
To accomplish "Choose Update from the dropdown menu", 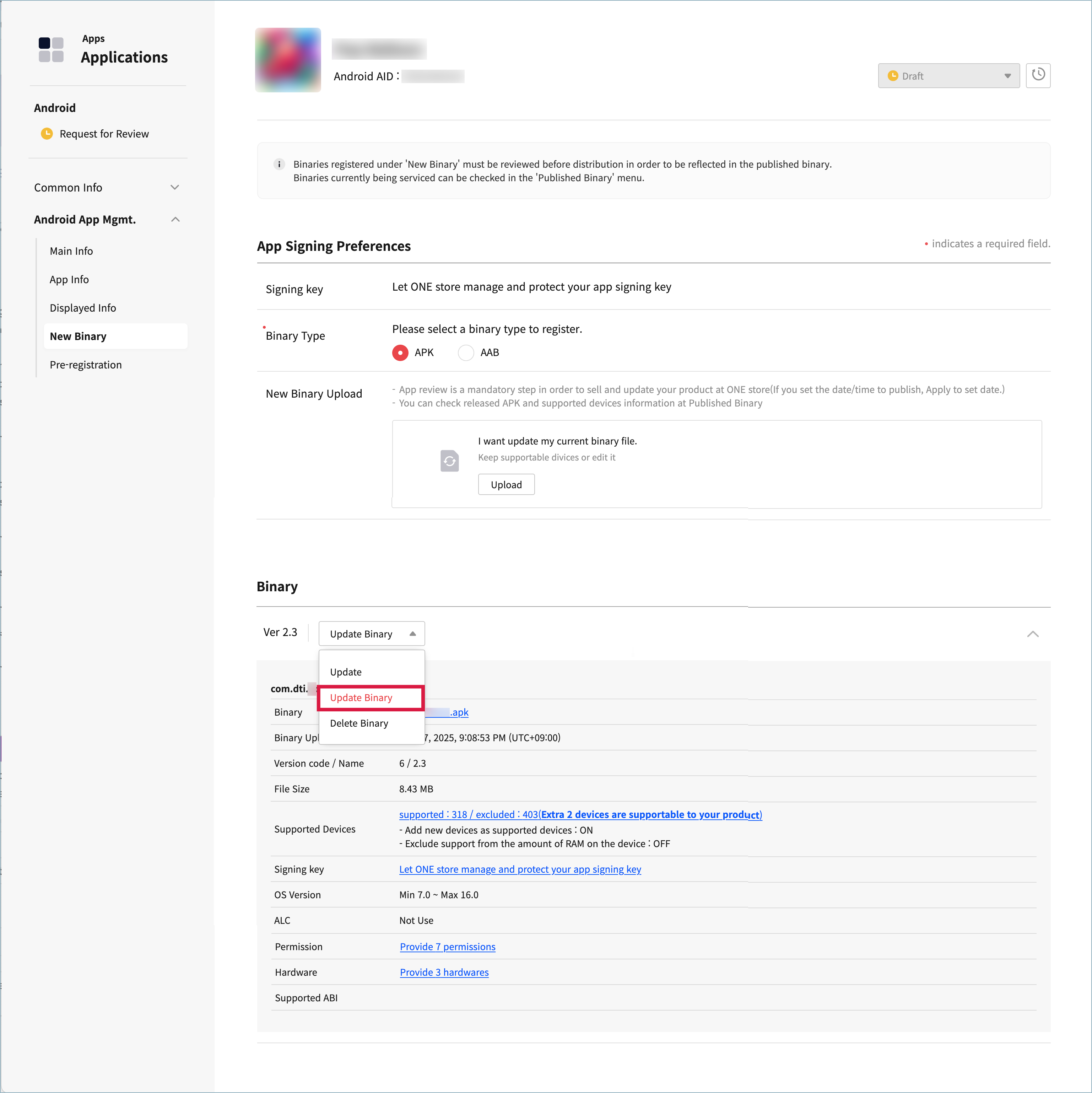I will [346, 672].
